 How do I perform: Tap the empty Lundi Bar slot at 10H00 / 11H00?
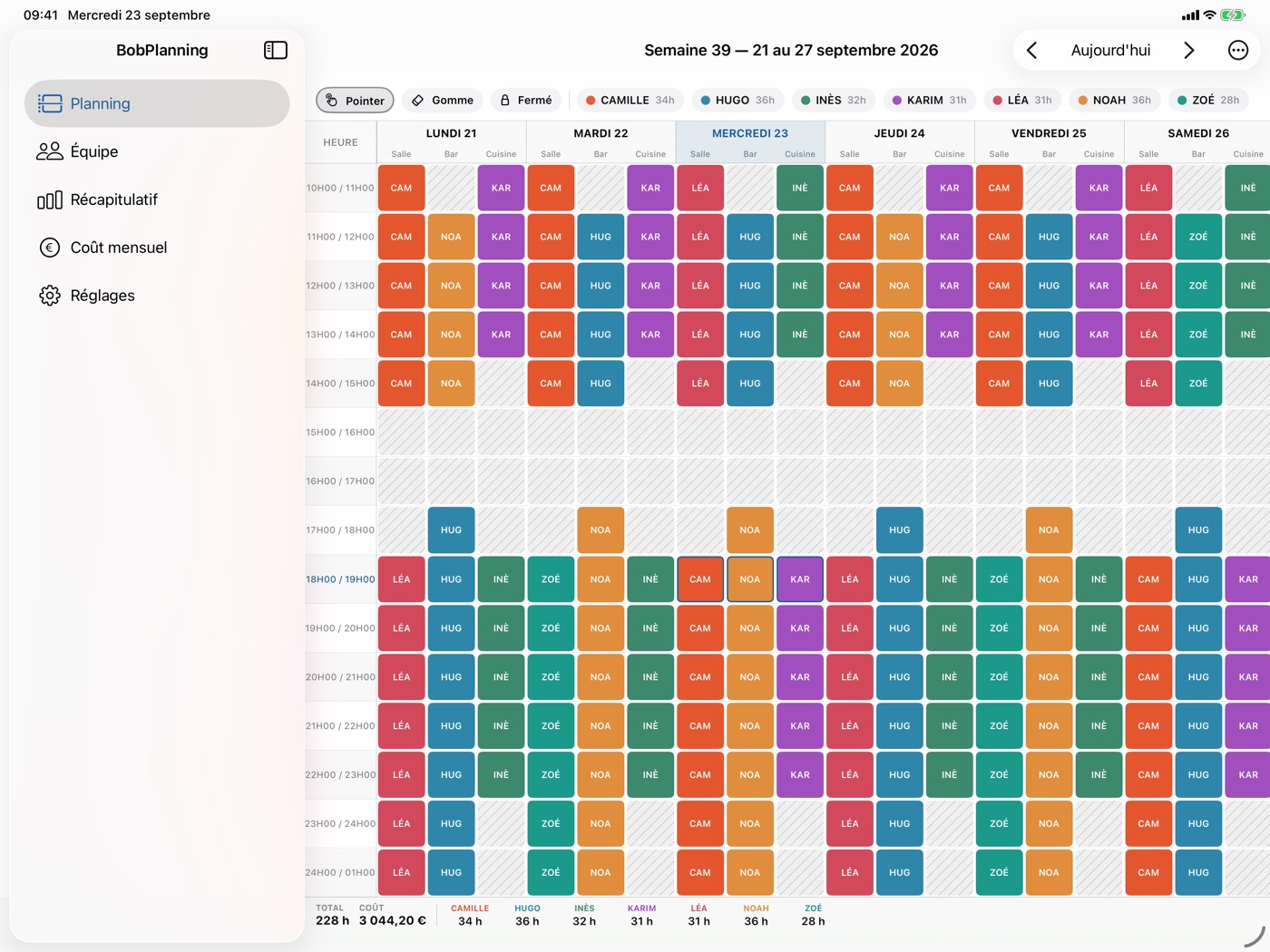click(x=451, y=188)
